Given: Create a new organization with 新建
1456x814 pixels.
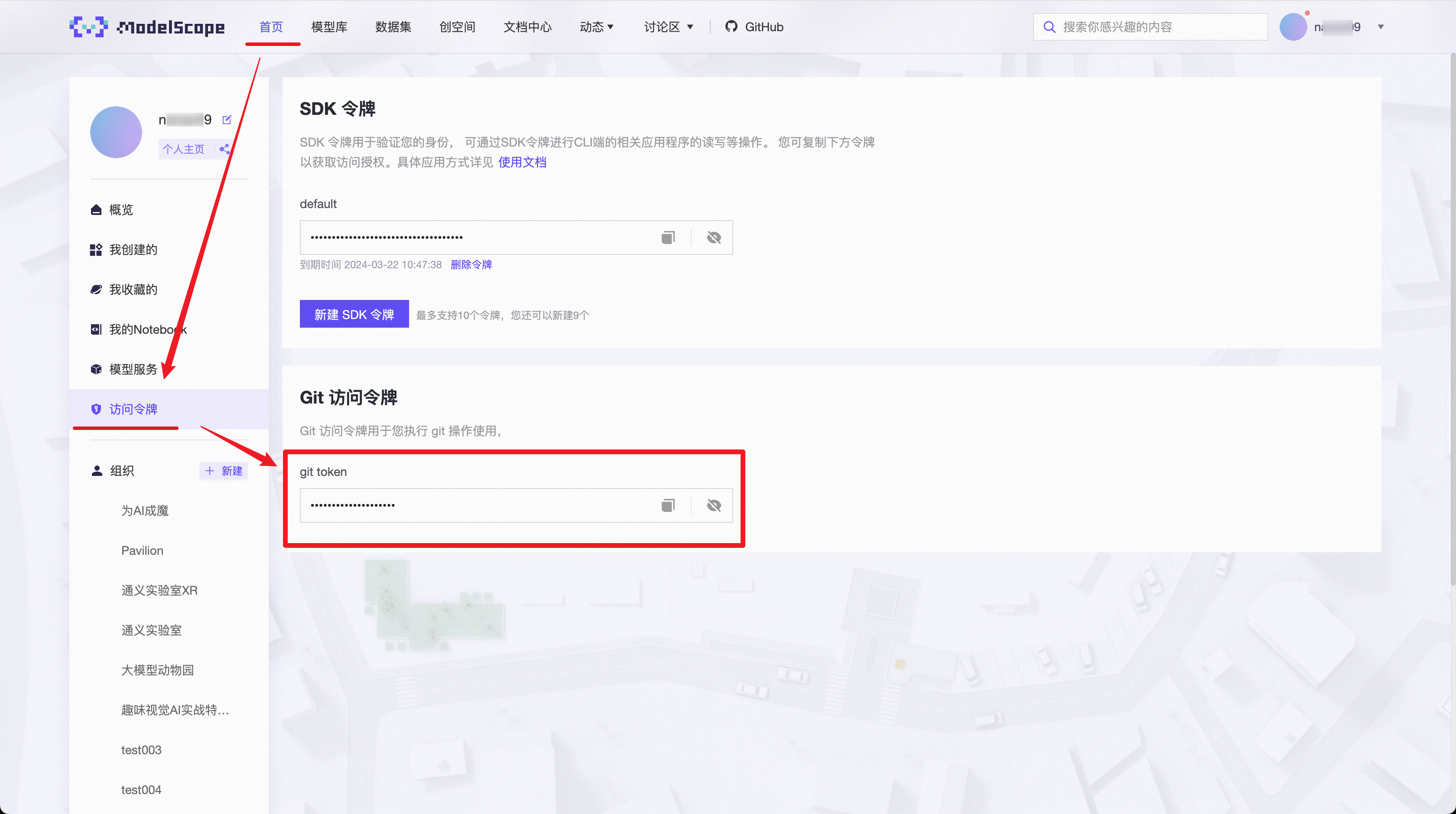Looking at the screenshot, I should click(224, 471).
